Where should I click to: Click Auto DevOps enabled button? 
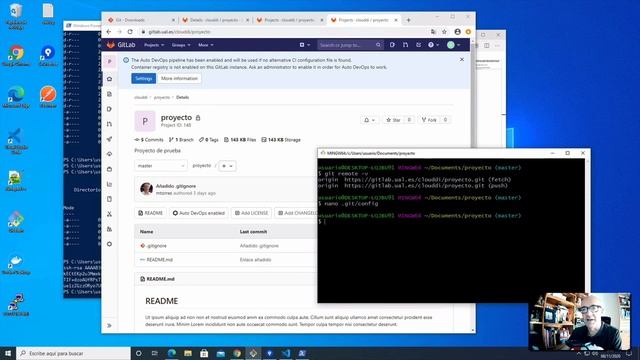[199, 213]
